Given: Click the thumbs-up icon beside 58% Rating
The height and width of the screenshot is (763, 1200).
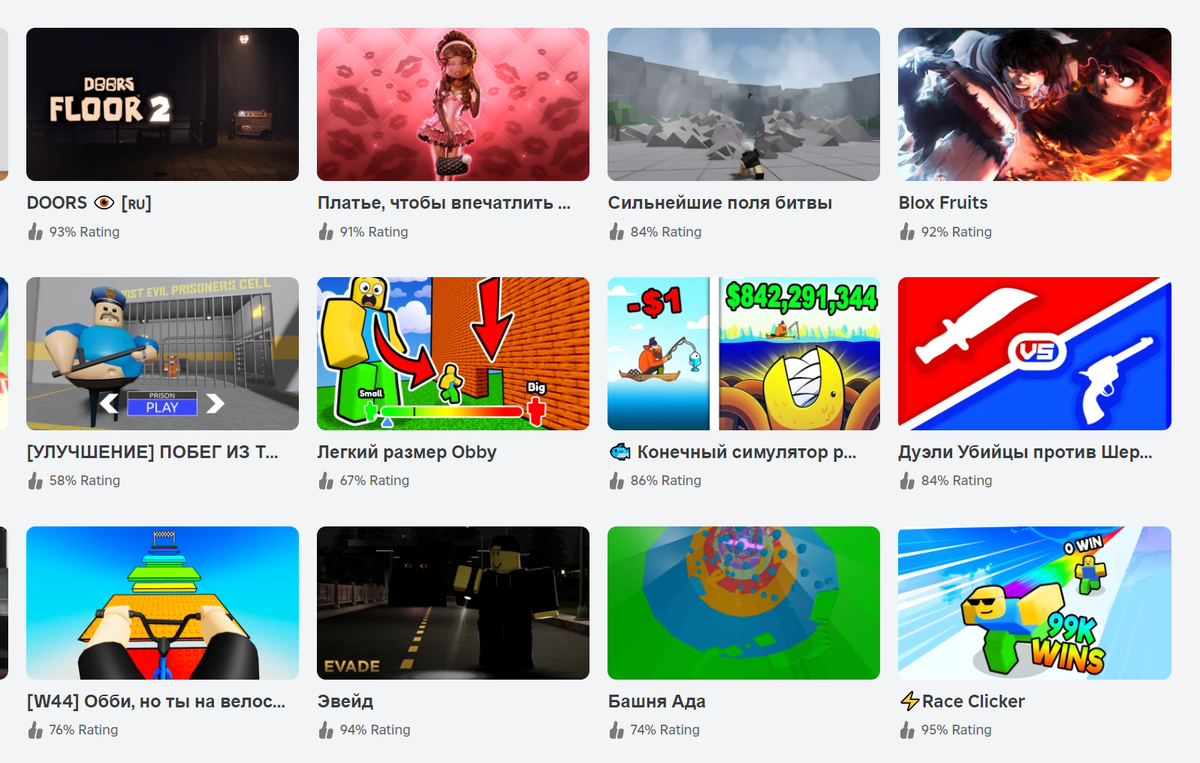Looking at the screenshot, I should (x=36, y=481).
